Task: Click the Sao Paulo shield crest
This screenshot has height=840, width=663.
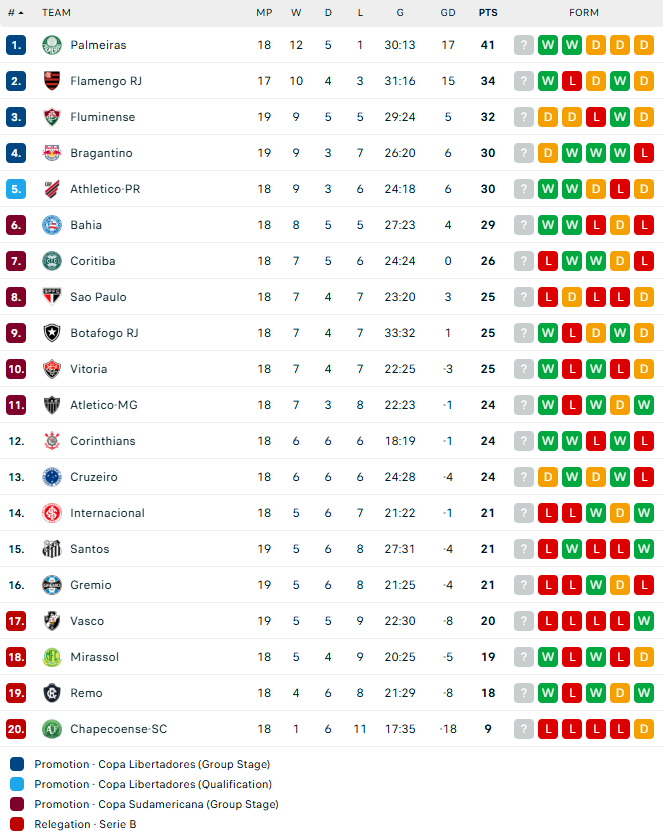Action: (x=52, y=297)
